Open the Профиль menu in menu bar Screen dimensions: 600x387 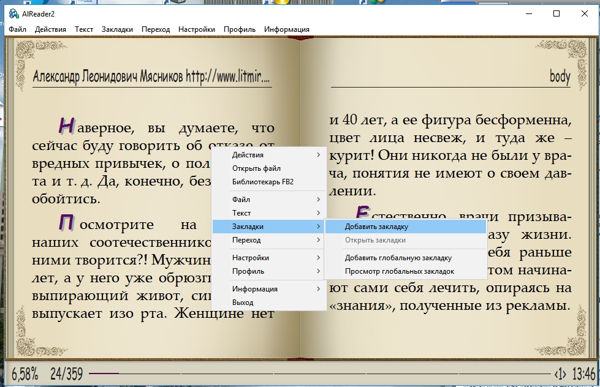(x=239, y=29)
